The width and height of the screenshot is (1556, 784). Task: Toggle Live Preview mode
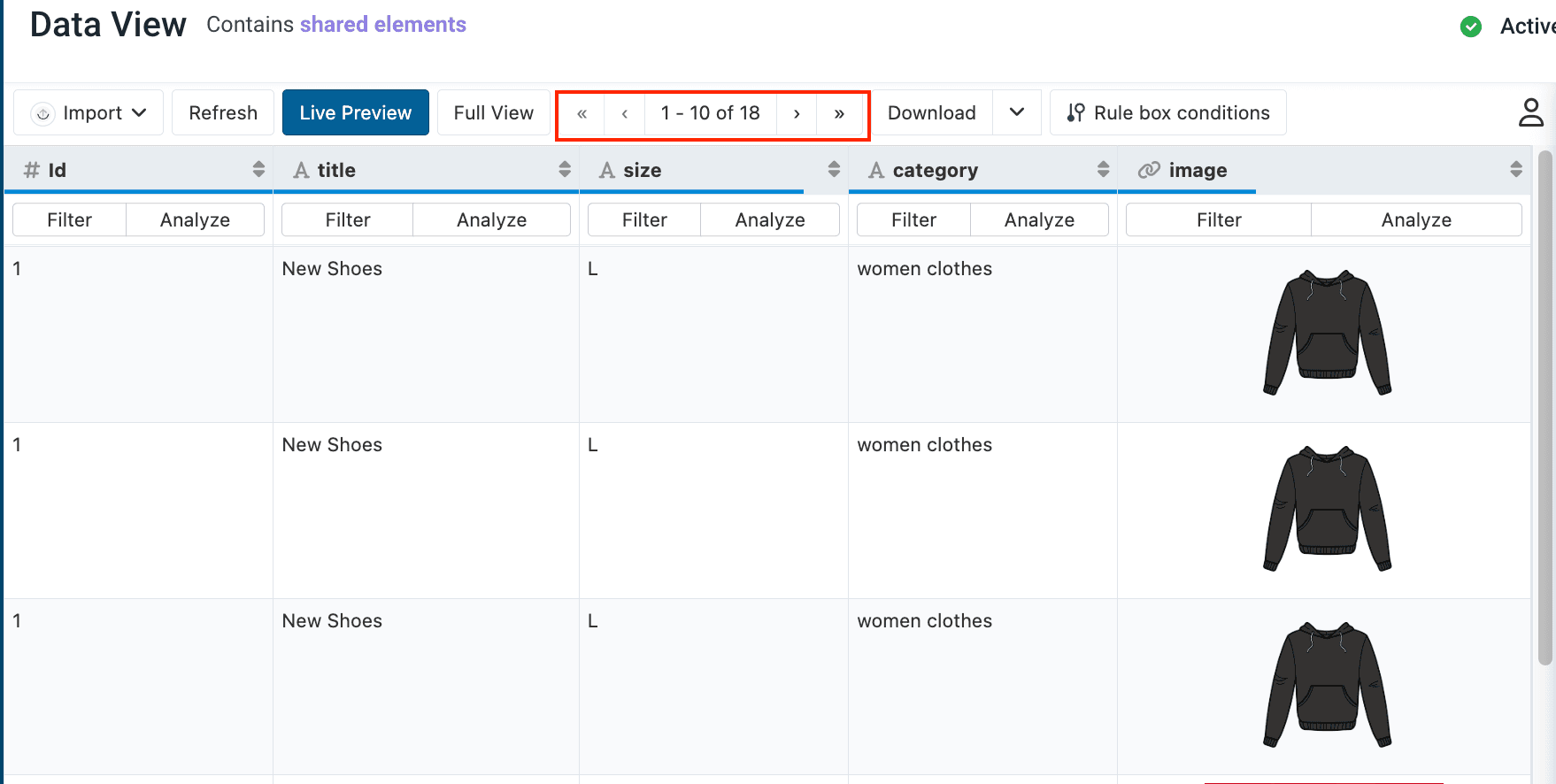click(x=356, y=112)
